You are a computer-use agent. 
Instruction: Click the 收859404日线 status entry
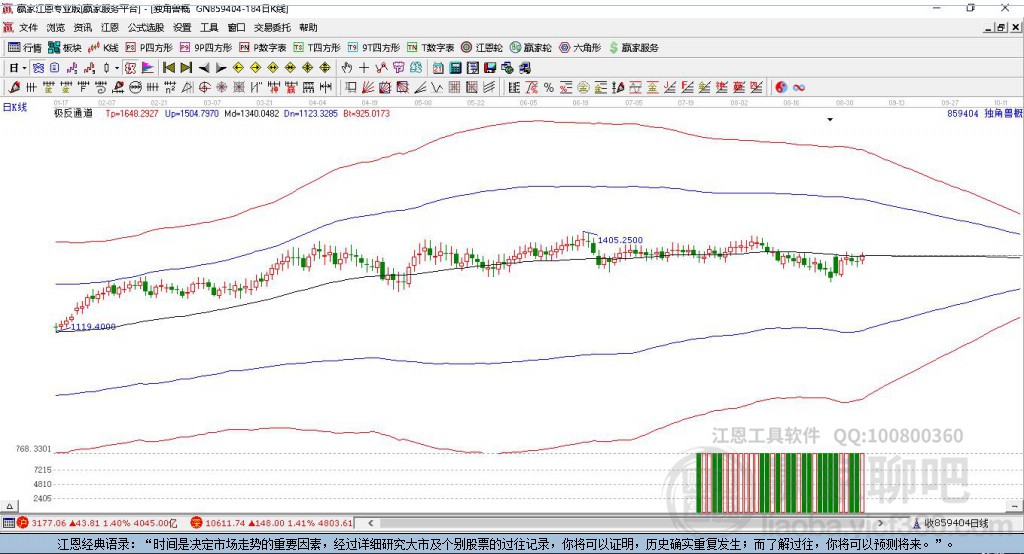tap(951, 523)
